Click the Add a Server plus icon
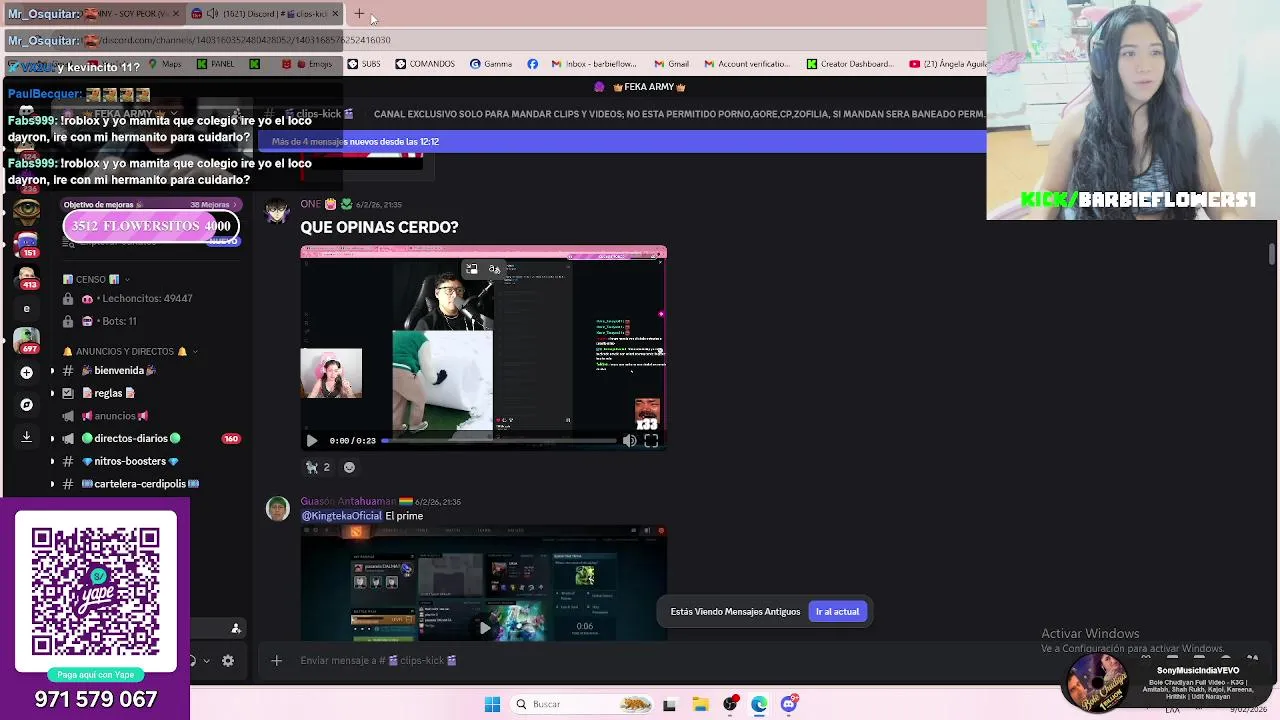 tap(26, 372)
